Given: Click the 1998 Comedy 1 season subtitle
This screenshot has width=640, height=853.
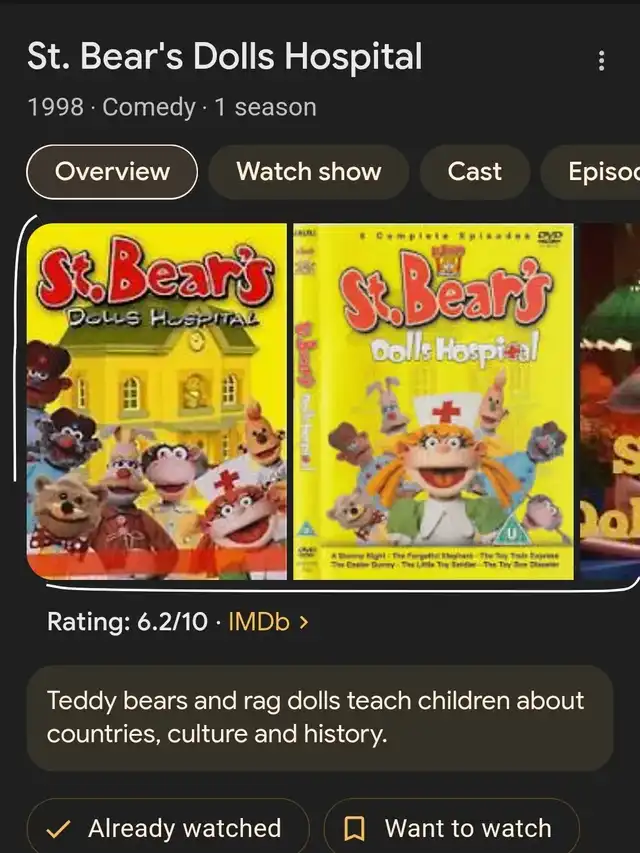Looking at the screenshot, I should pos(172,107).
